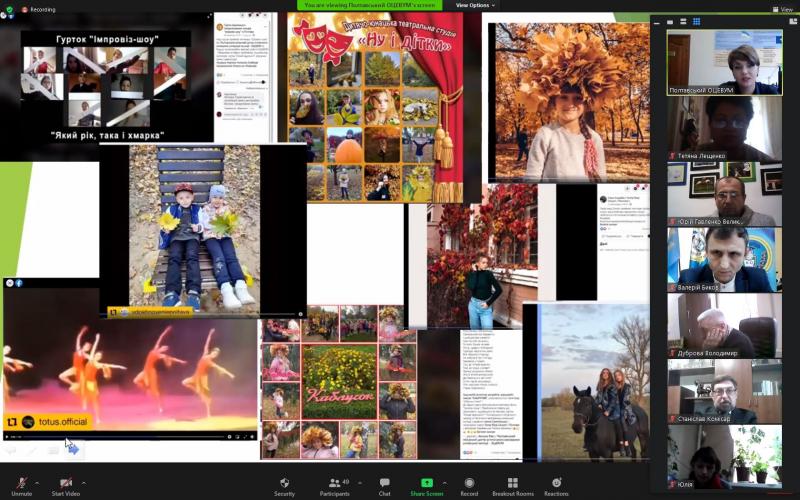Switch video panel to grid view
Screen dimensions: 800x500
tap(696, 22)
